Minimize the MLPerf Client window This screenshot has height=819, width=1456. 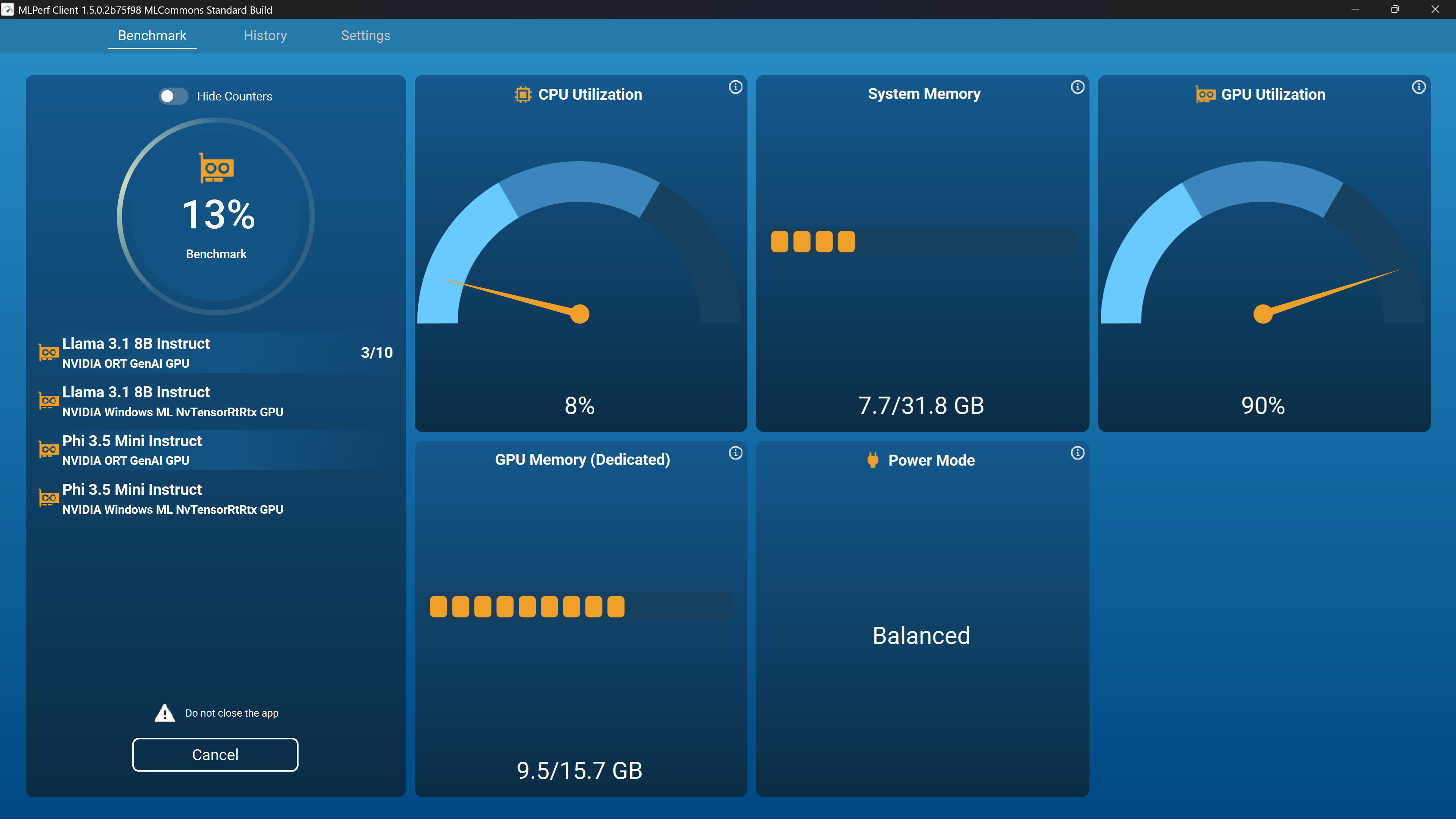[1355, 9]
